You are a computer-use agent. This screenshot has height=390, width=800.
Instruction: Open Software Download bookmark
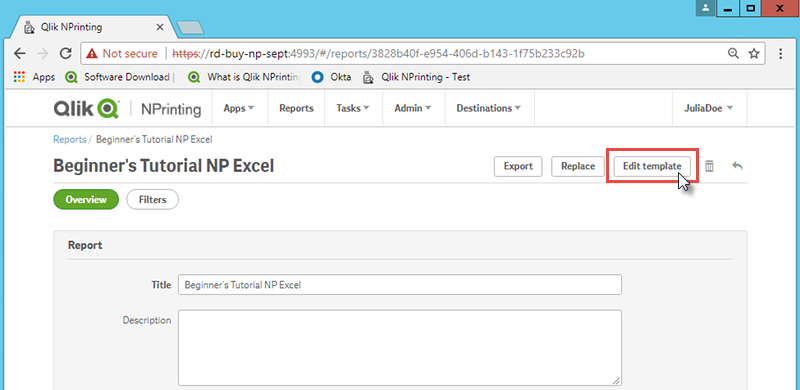120,77
